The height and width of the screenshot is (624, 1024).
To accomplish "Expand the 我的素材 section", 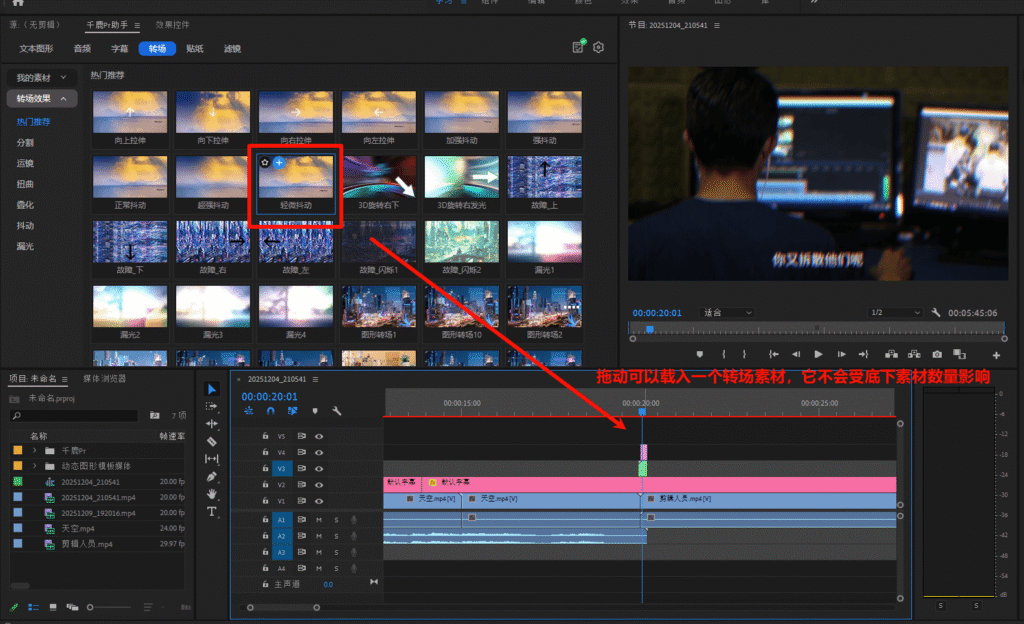I will tap(41, 77).
